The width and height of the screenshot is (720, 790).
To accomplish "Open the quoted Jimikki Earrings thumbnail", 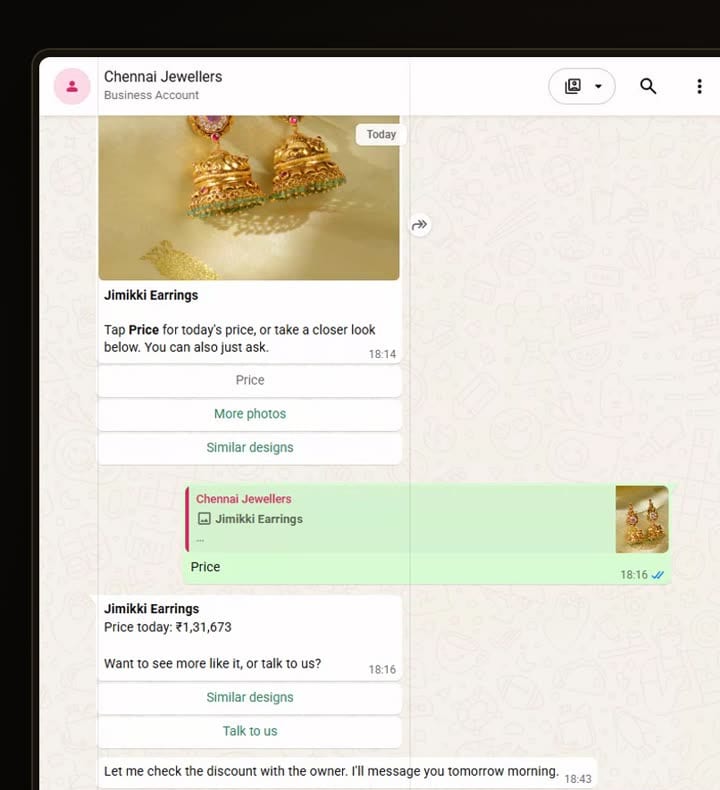I will (x=642, y=519).
